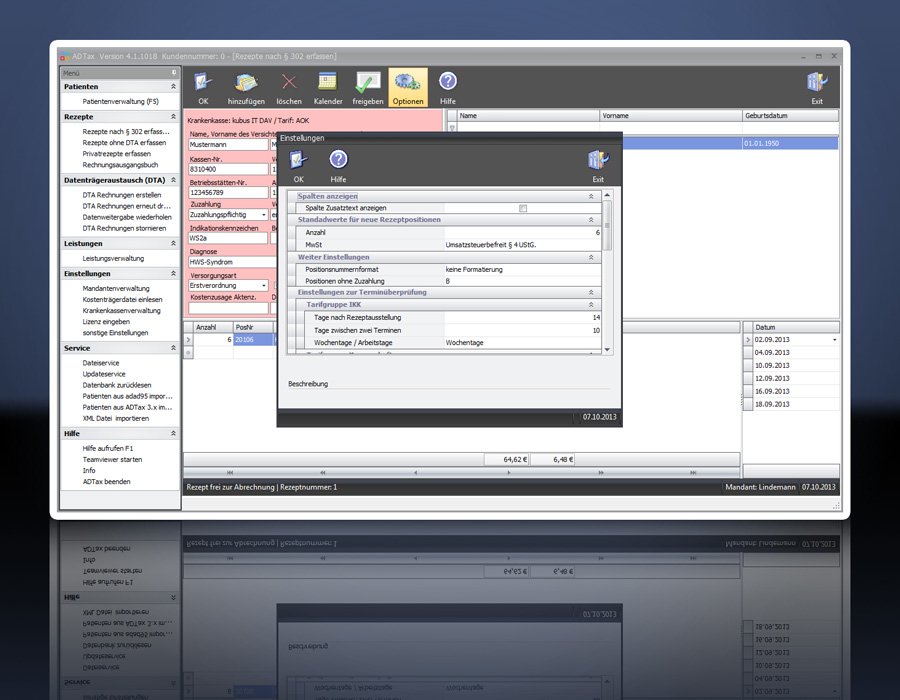Open the Versorgungsart dropdown

tap(263, 285)
